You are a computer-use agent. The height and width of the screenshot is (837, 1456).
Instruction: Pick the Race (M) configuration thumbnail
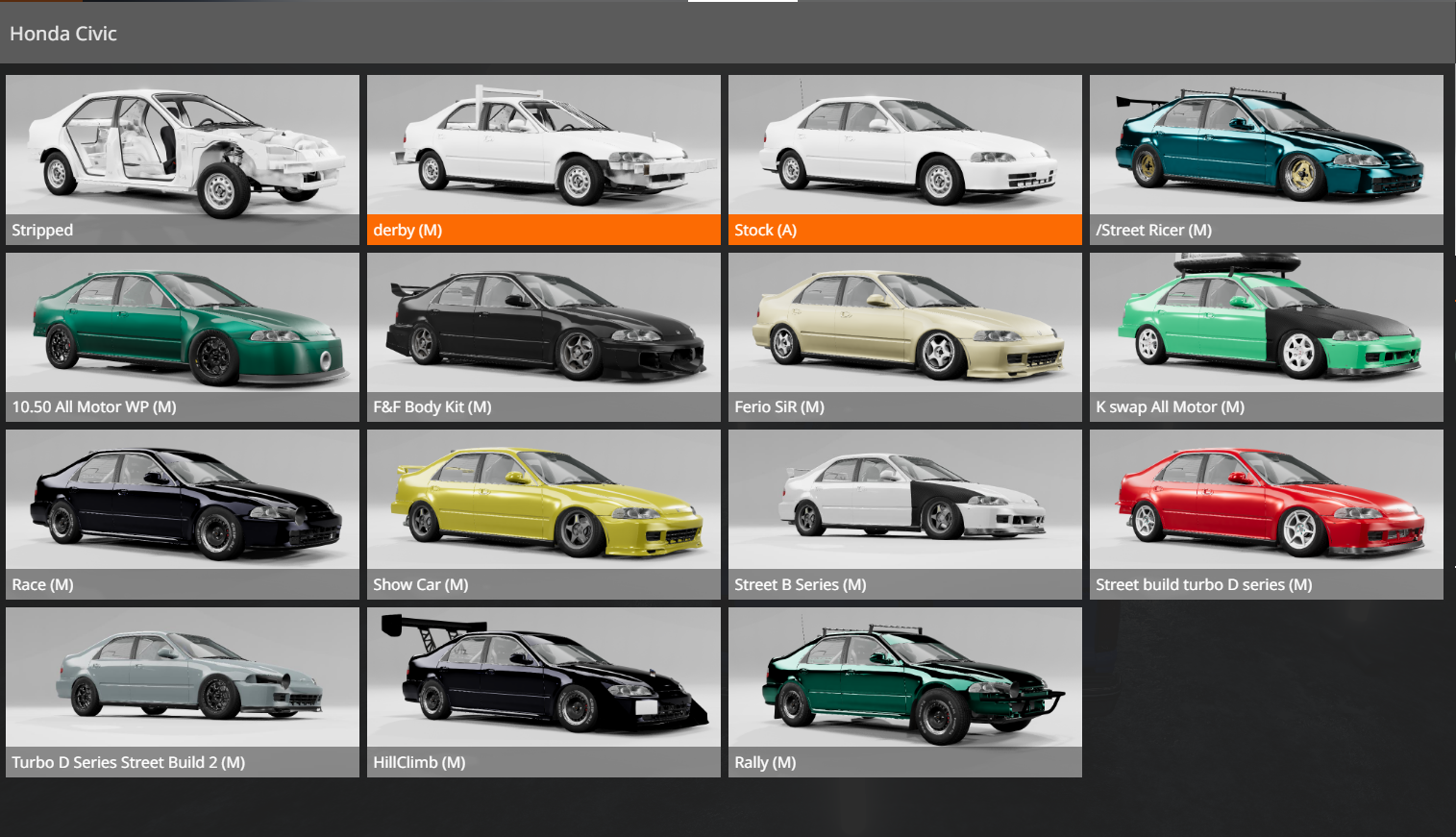[x=183, y=514]
